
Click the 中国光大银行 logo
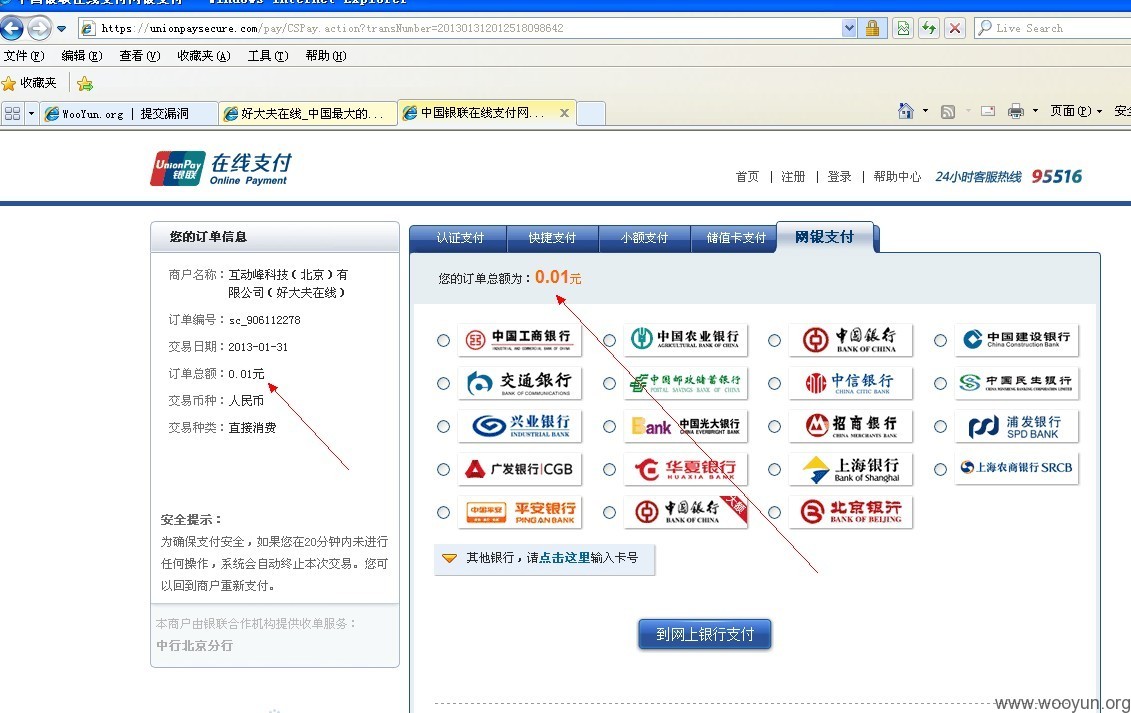click(685, 427)
